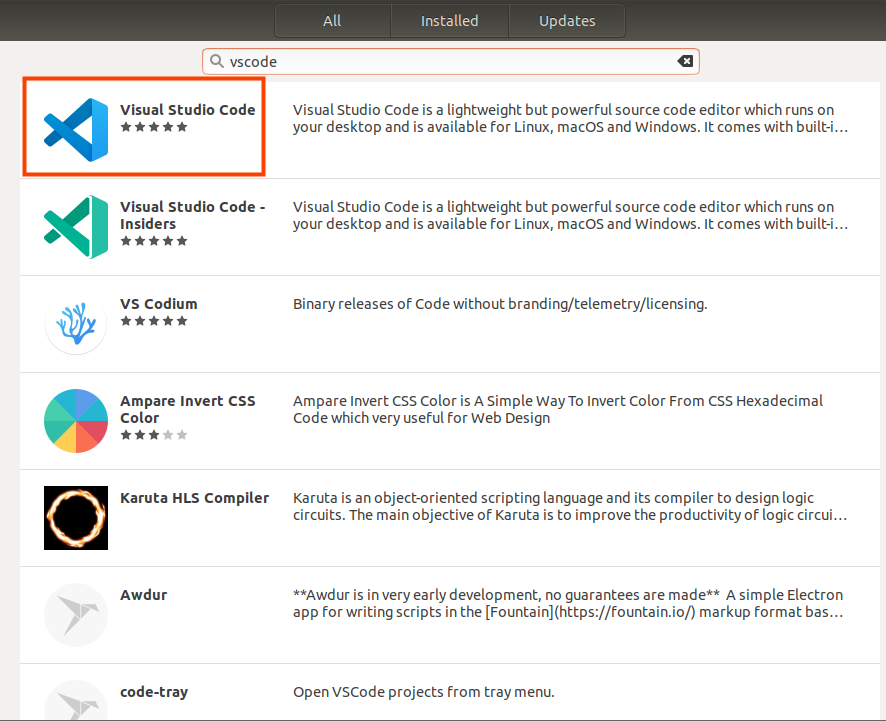
Task: Open the Updates tab
Action: [x=567, y=21]
